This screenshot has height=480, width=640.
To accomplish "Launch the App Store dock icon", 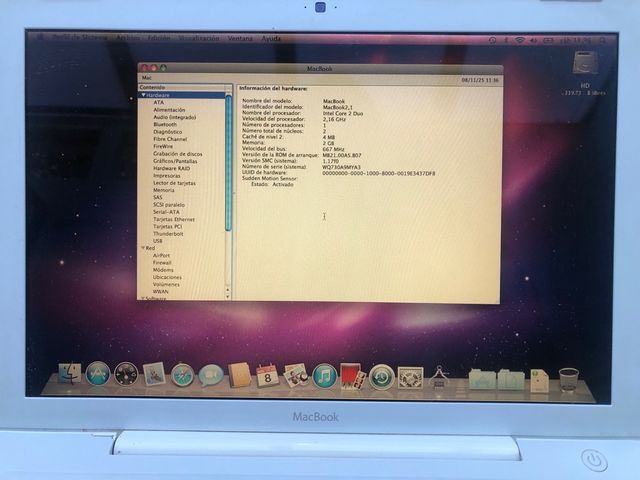I will click(x=98, y=373).
